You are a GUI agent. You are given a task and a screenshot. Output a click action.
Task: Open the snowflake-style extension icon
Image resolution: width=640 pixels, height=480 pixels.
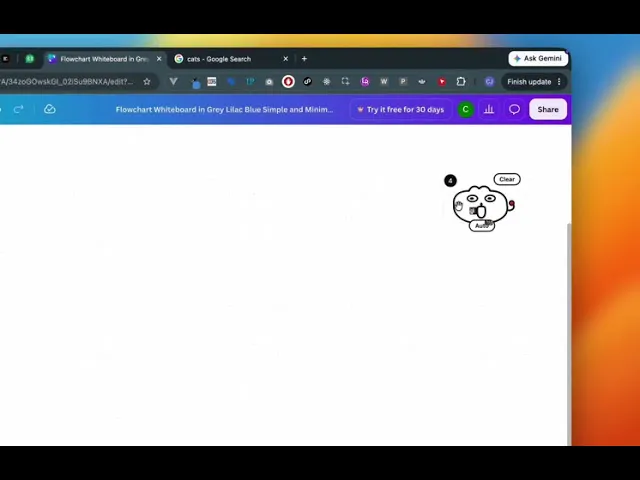[x=327, y=82]
